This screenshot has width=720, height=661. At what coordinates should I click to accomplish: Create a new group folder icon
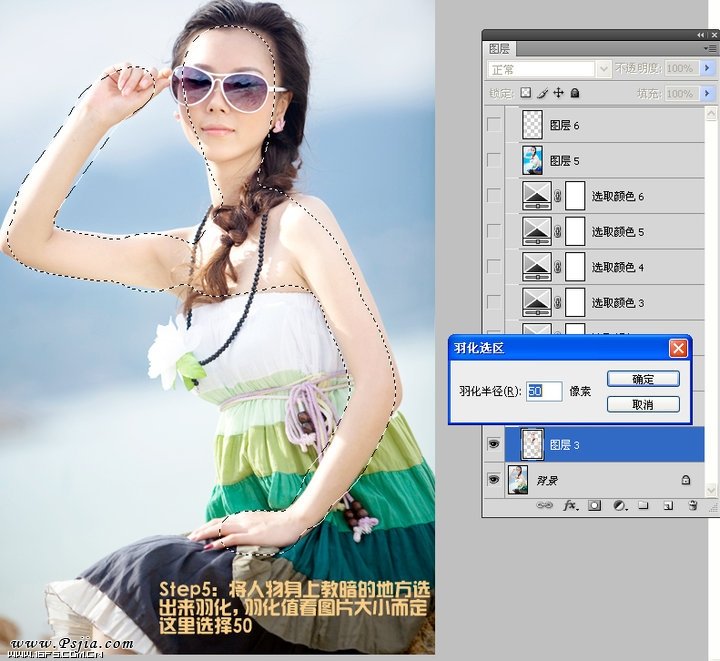pos(643,505)
